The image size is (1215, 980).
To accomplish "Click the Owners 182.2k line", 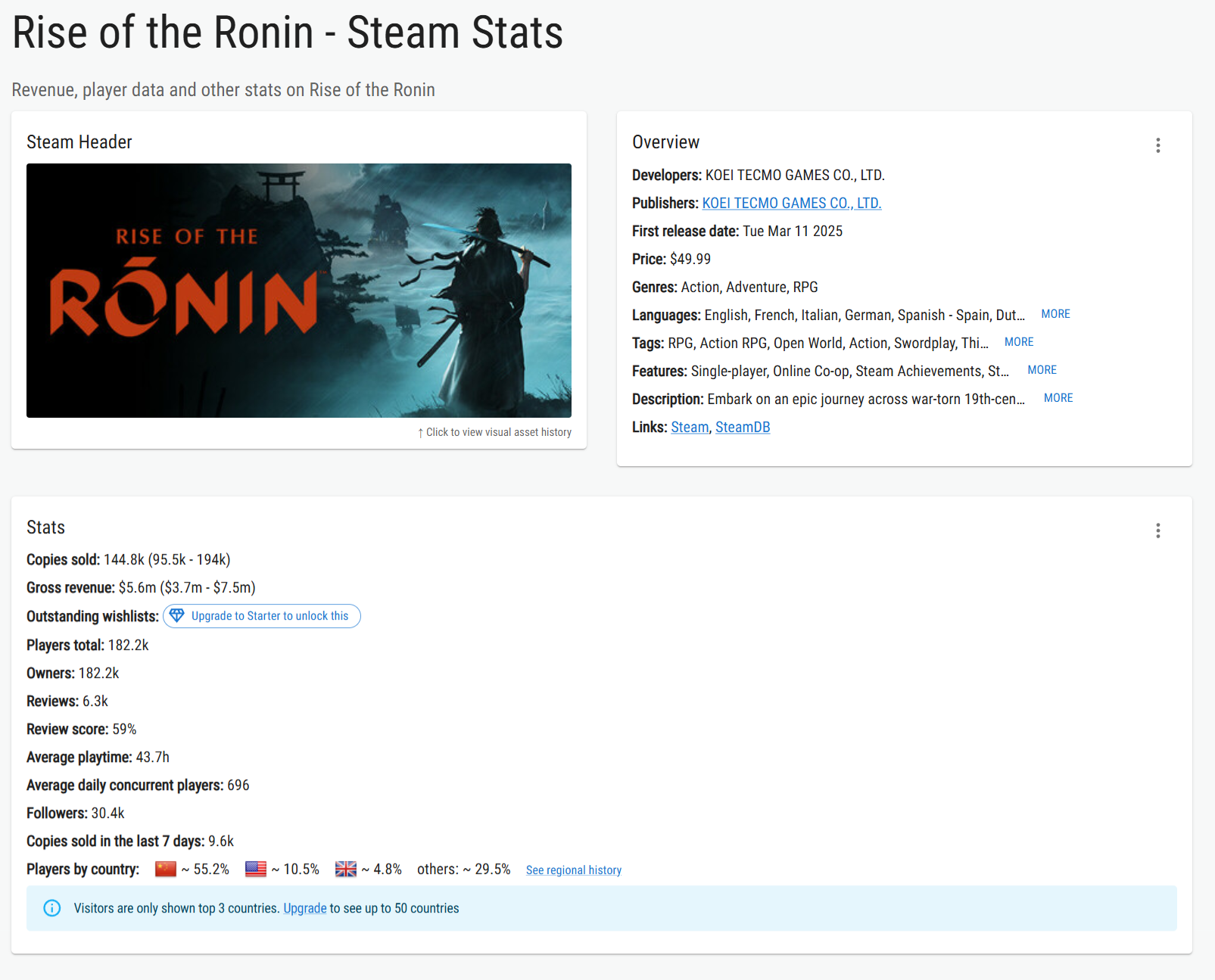I will [x=73, y=673].
